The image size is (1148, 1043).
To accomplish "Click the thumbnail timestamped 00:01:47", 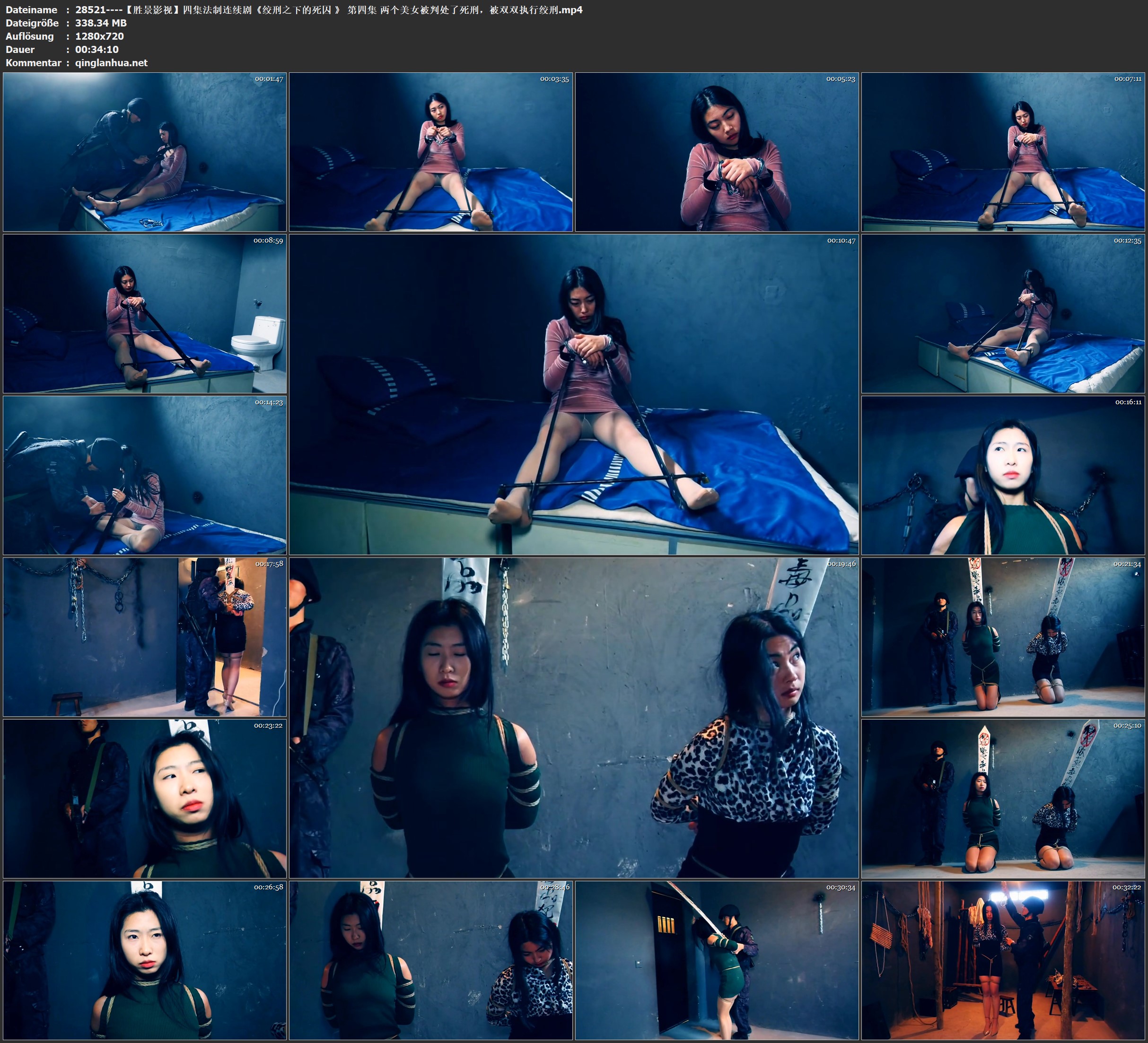I will pos(145,151).
